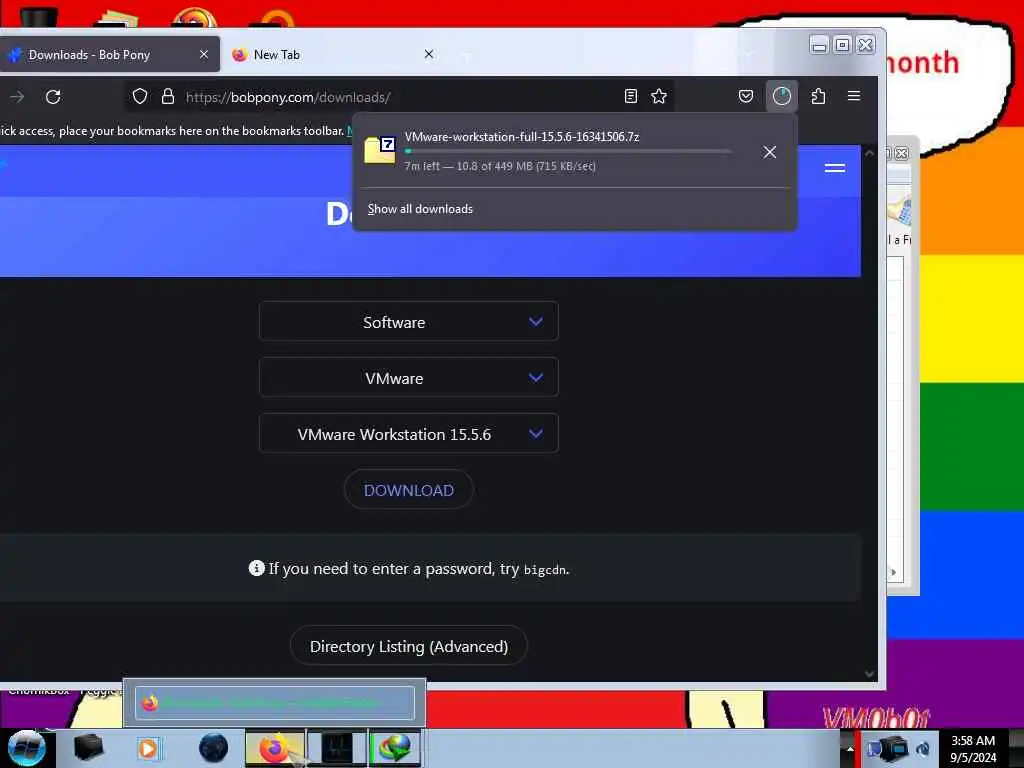Image resolution: width=1024 pixels, height=768 pixels.
Task: Open the tracking protection shield icon
Action: pos(140,97)
